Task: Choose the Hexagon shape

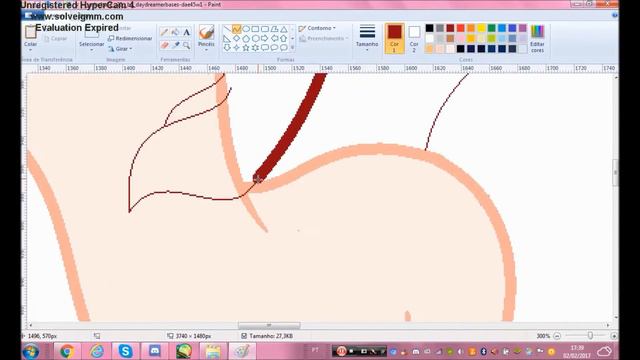Action: 255,38
